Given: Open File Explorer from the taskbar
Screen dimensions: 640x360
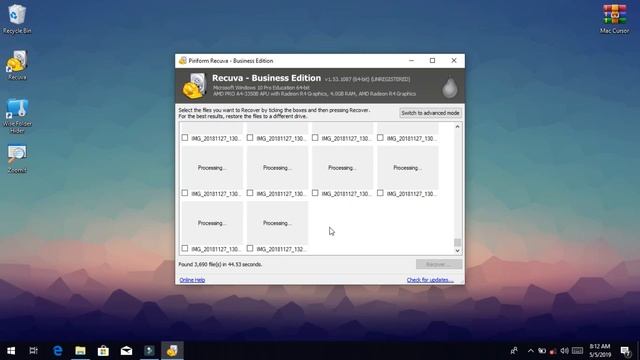Looking at the screenshot, I should pos(80,351).
